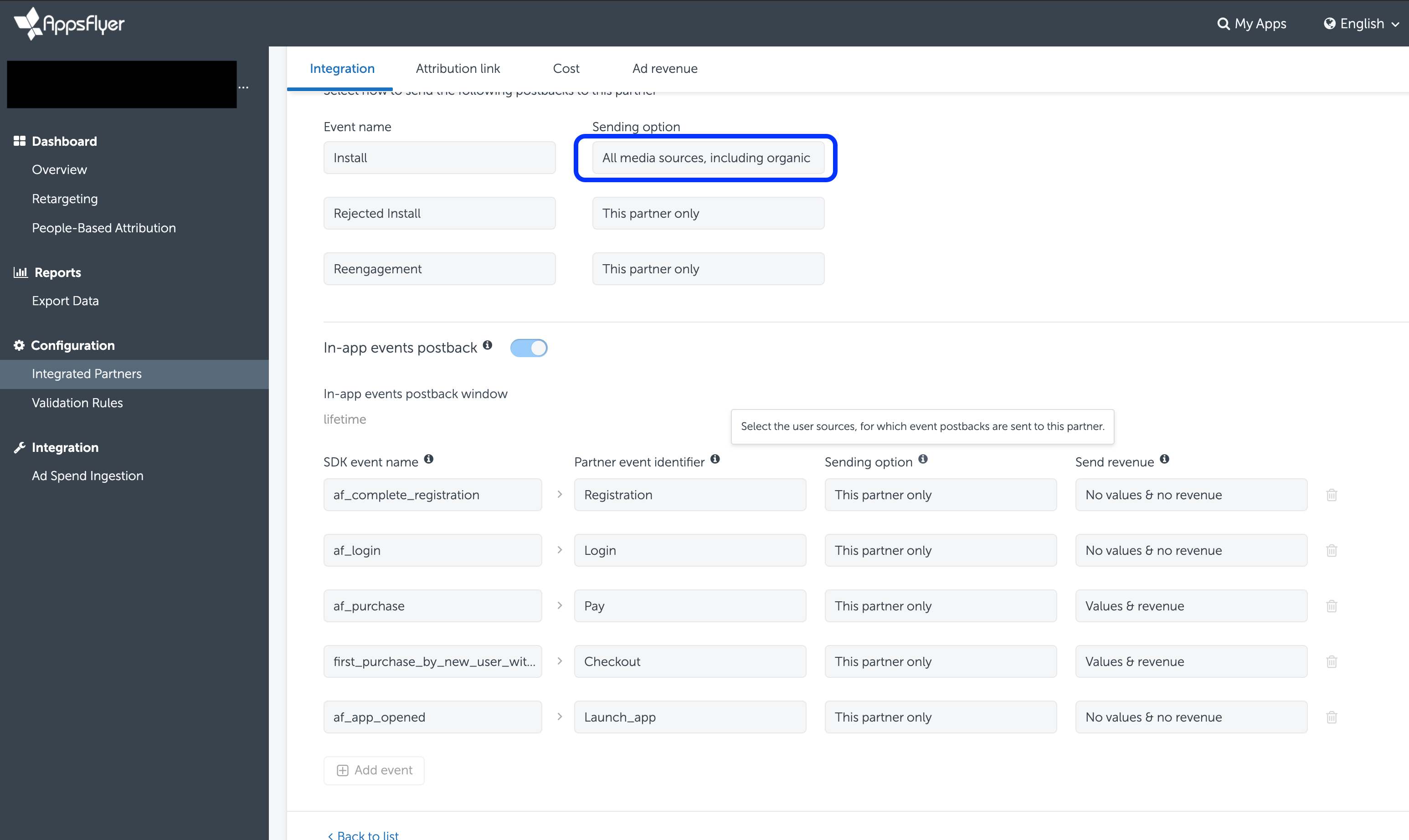
Task: Open Send revenue dropdown for af_login
Action: tap(1190, 550)
